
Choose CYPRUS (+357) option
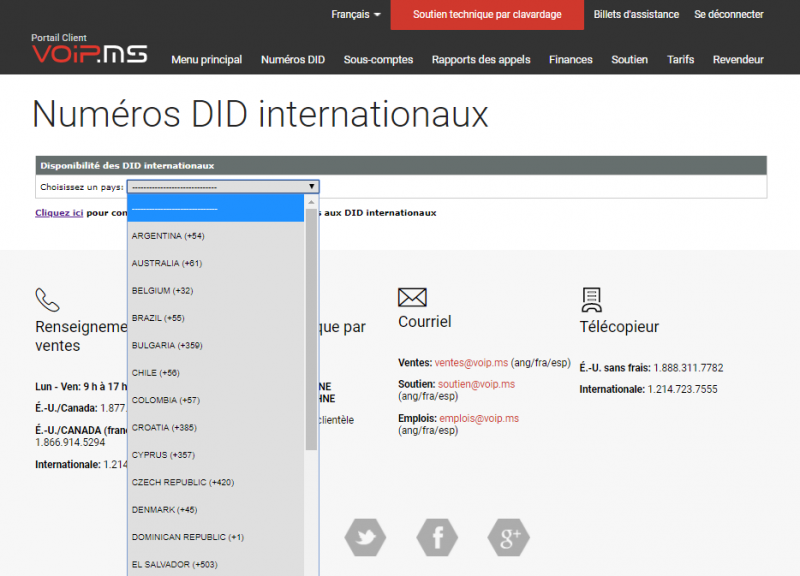tap(216, 455)
